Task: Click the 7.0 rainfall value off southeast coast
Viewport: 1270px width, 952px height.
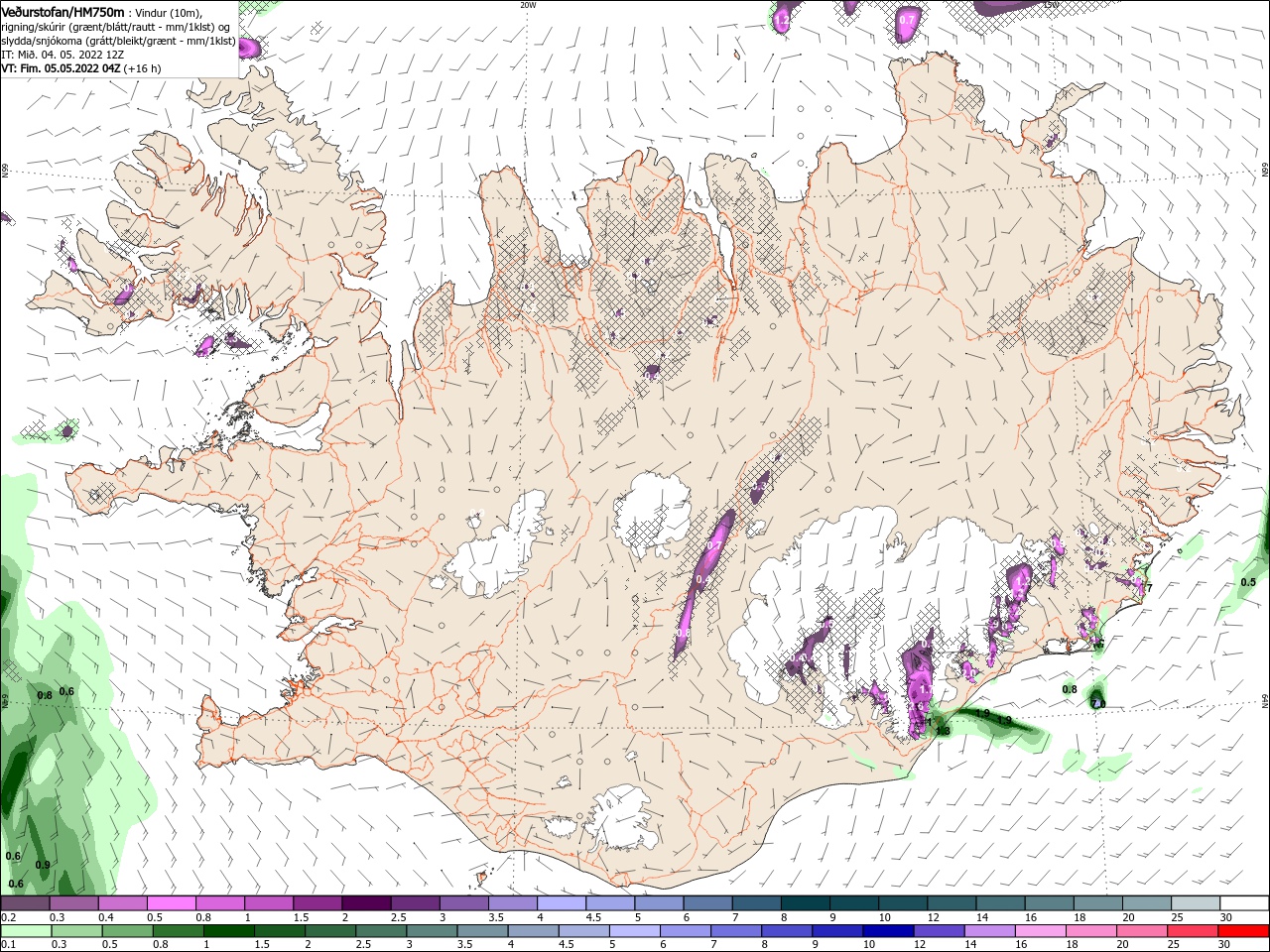Action: (x=1098, y=704)
